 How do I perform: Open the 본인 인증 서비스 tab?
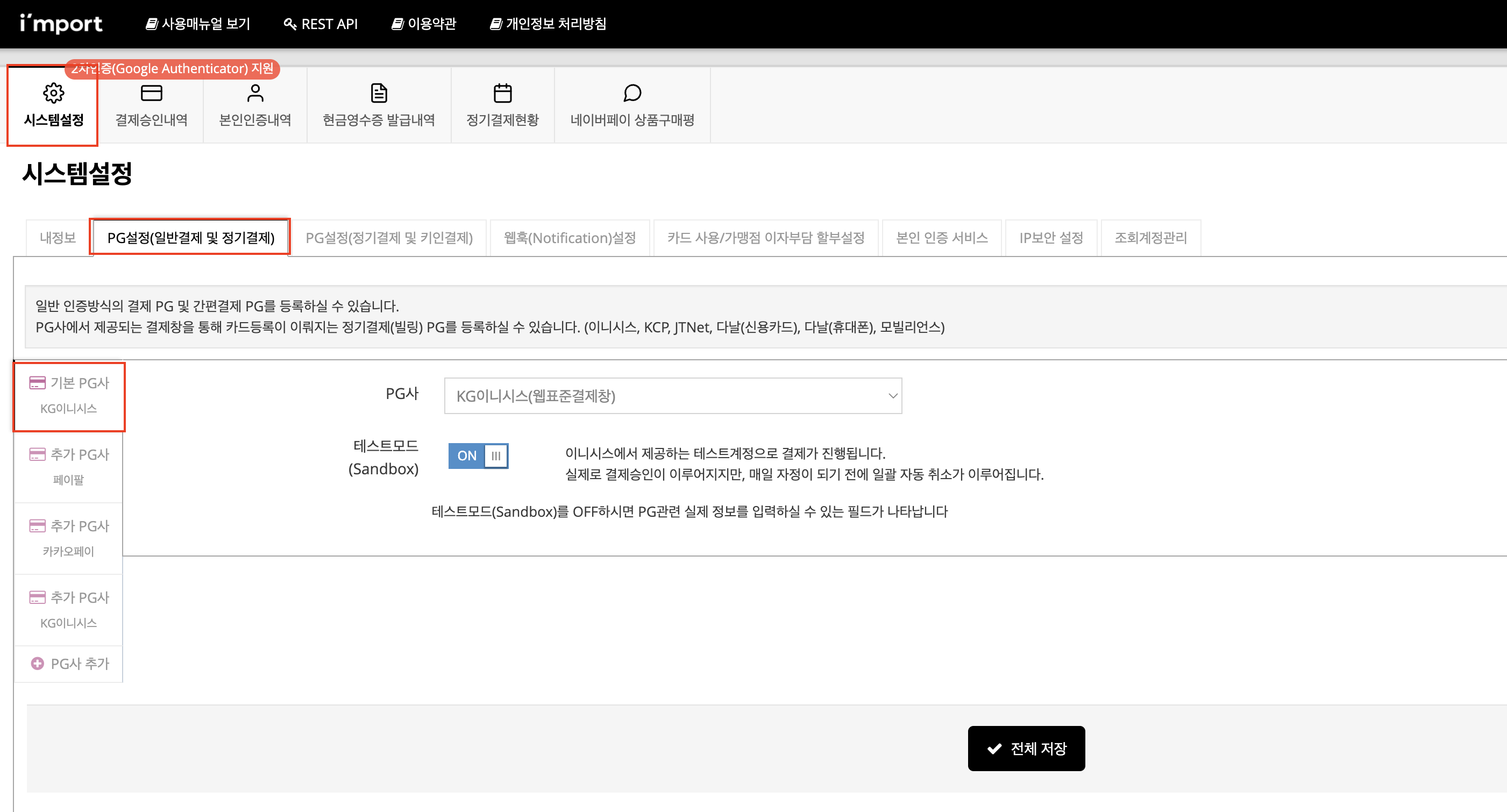(942, 238)
